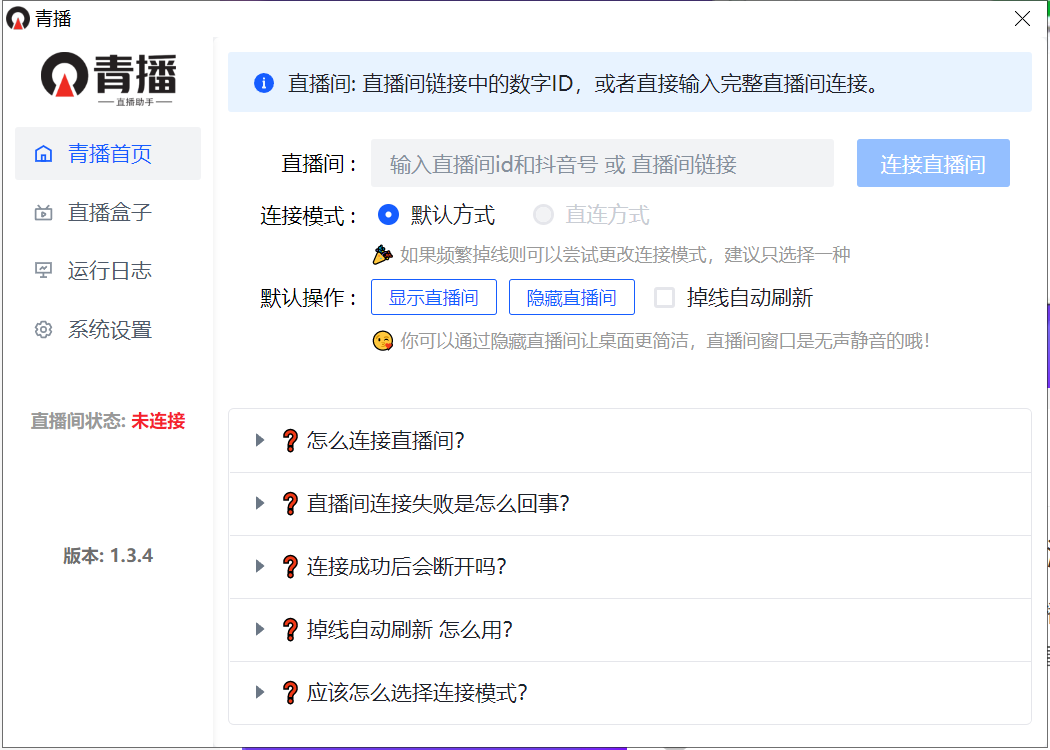
Task: Click the 连接直播间 button
Action: click(933, 163)
